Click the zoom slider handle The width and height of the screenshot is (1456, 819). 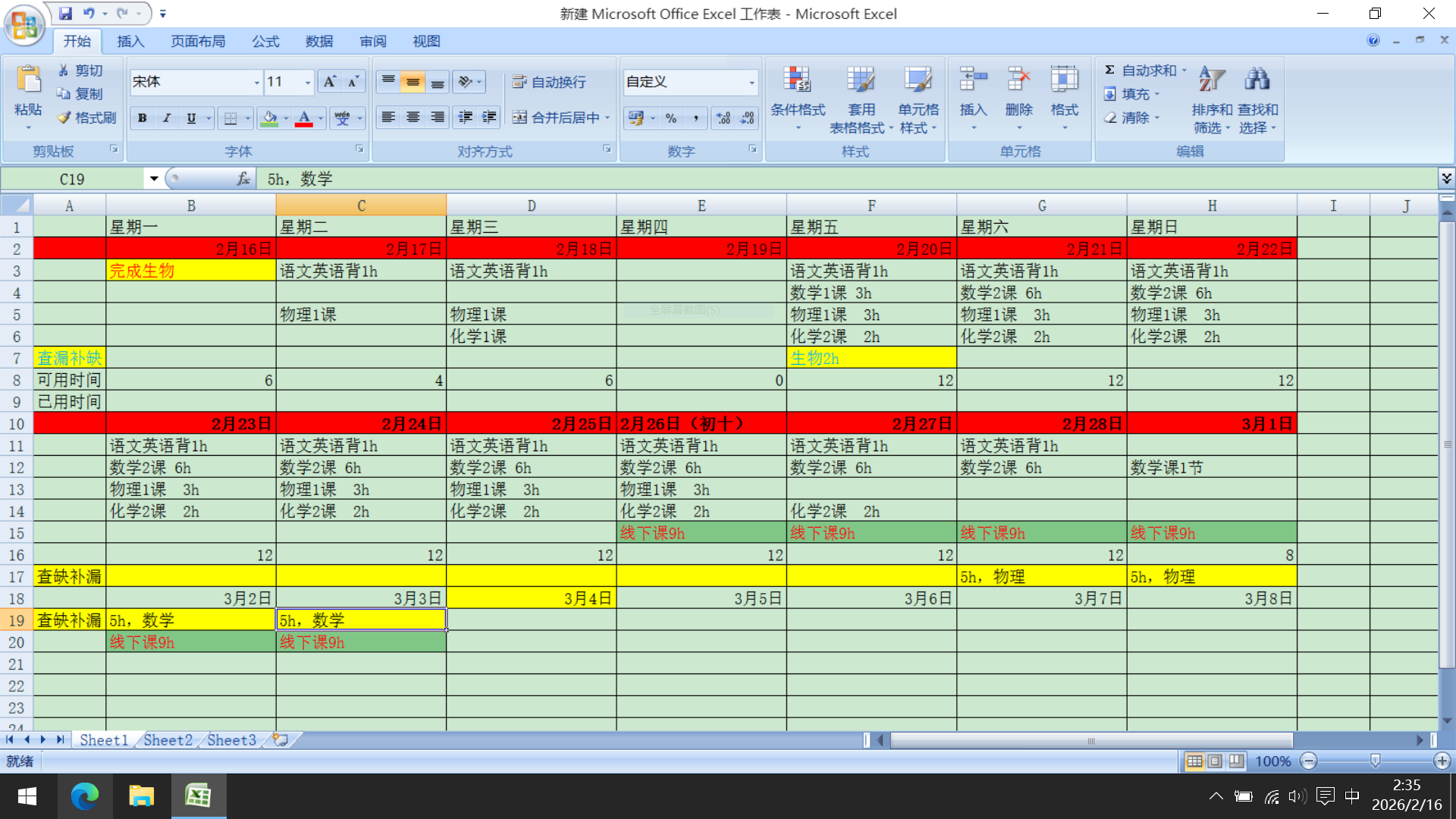click(1375, 761)
